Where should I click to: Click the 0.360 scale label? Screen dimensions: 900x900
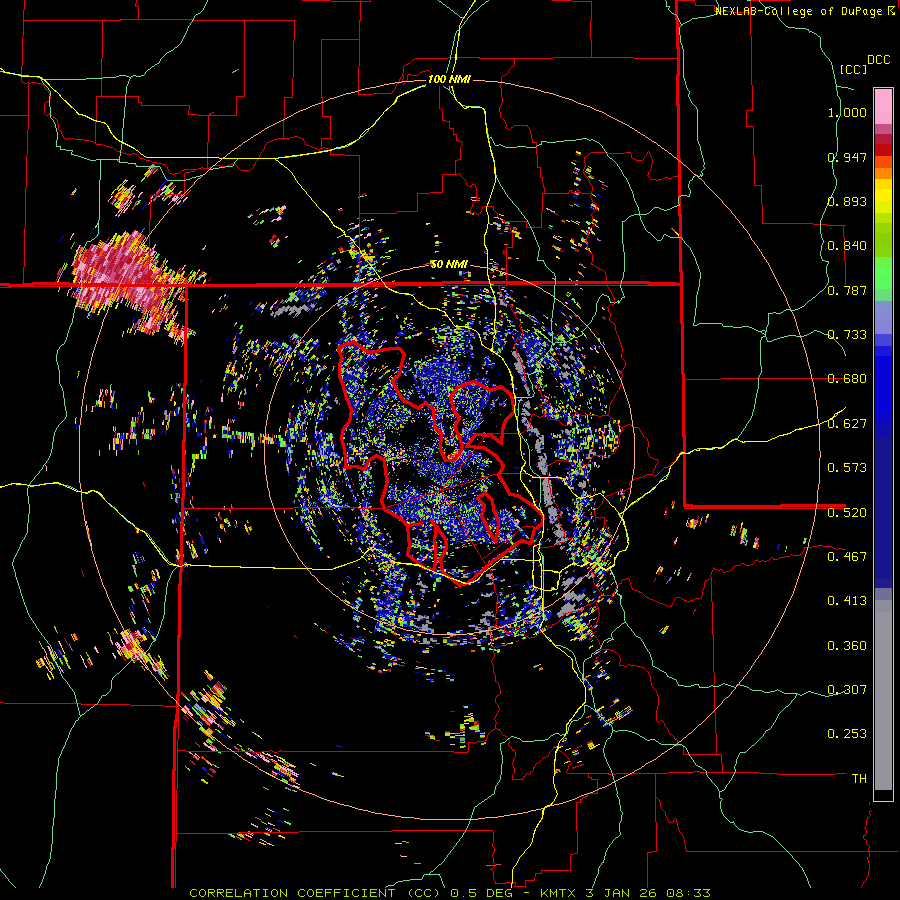click(847, 646)
